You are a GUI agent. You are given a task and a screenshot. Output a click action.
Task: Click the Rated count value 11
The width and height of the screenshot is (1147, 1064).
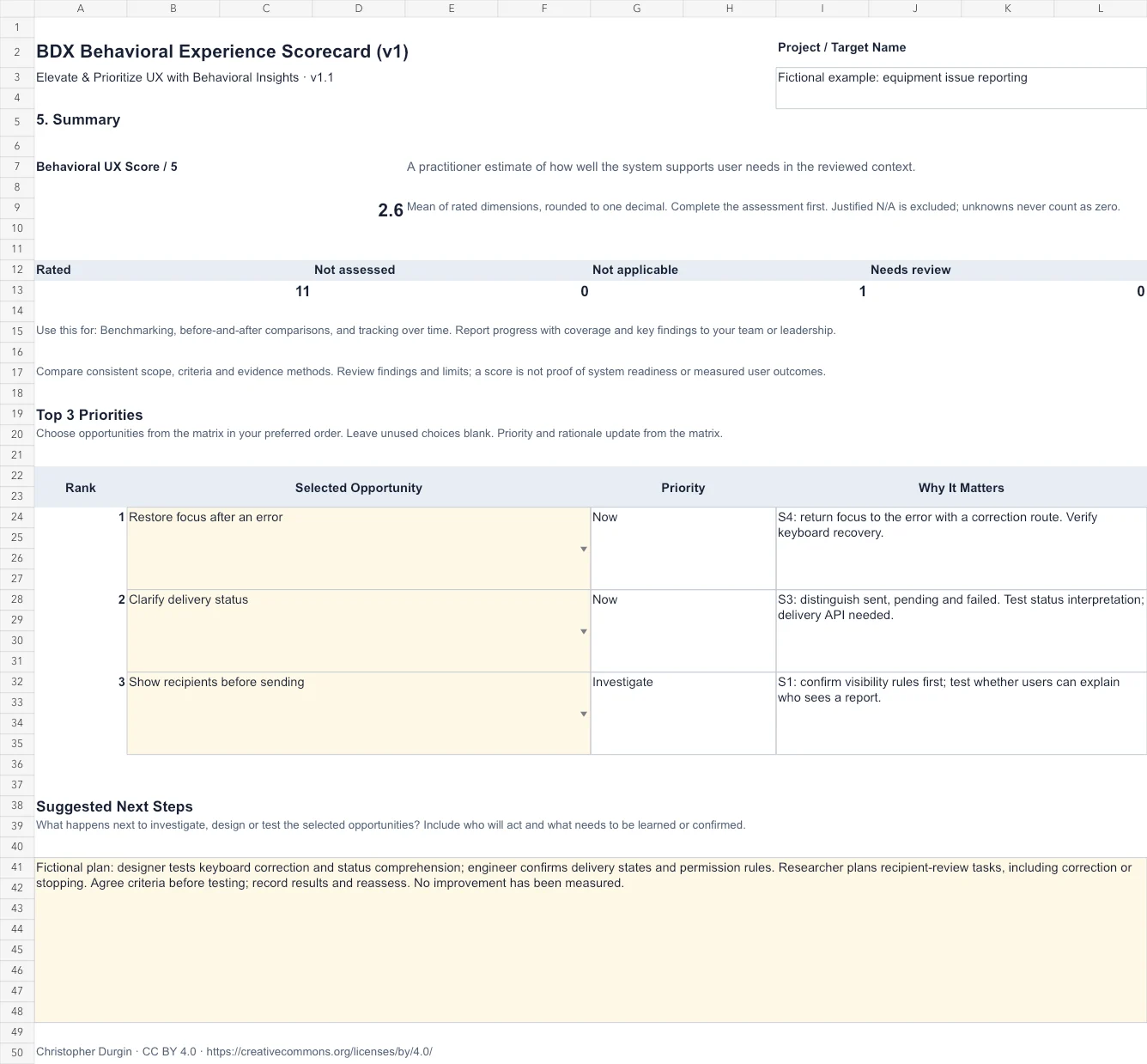302,291
